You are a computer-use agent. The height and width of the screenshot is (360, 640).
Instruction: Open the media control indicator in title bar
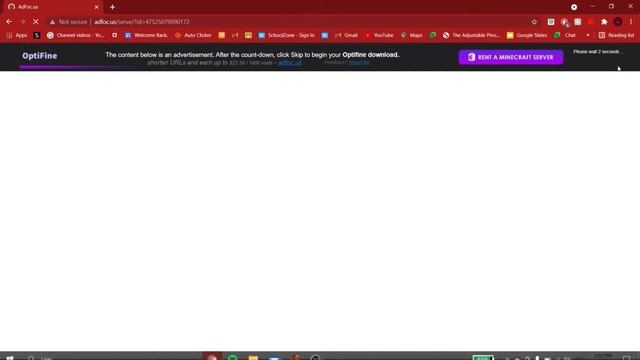[x=574, y=7]
